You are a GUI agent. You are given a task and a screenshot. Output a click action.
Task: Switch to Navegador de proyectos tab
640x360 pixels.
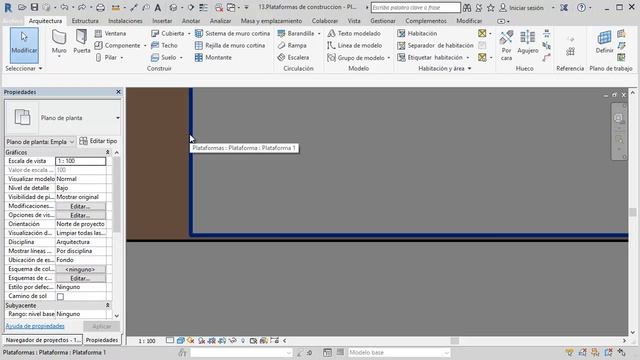pyautogui.click(x=42, y=340)
